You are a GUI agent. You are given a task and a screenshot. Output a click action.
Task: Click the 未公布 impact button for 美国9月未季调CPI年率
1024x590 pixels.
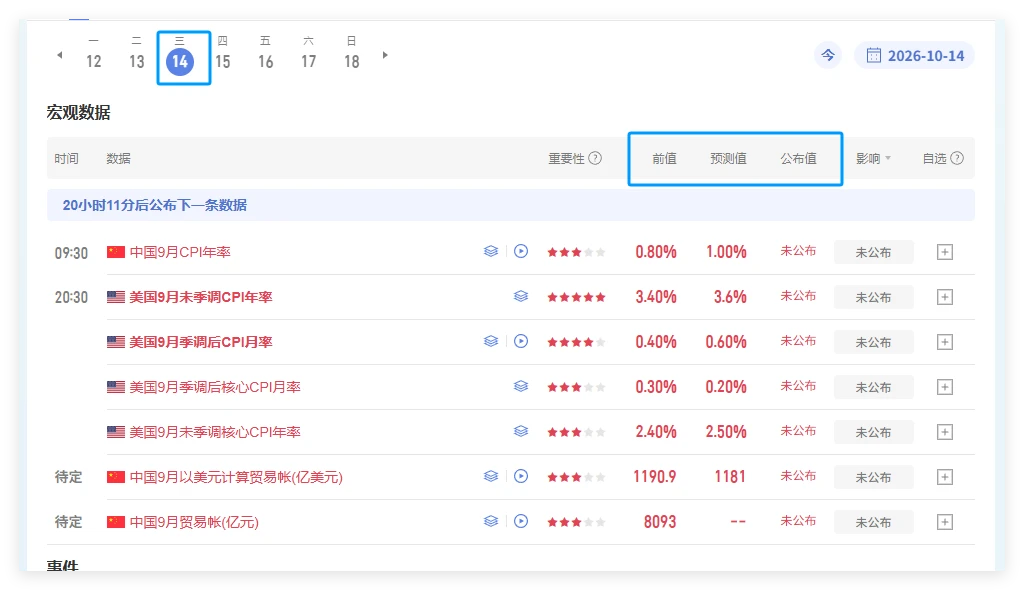873,297
